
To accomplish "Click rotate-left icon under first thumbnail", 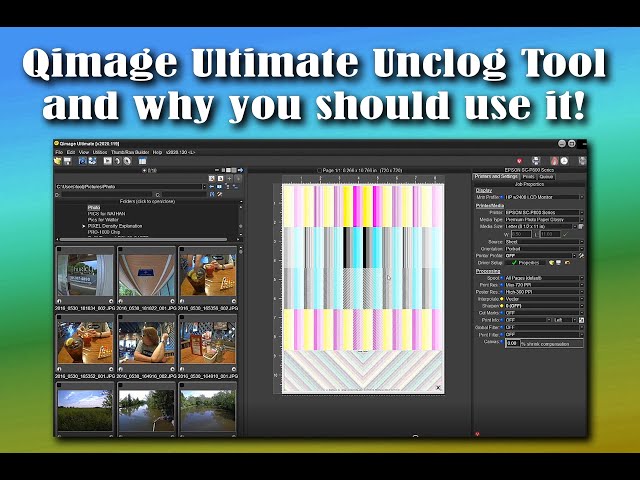I will (59, 301).
